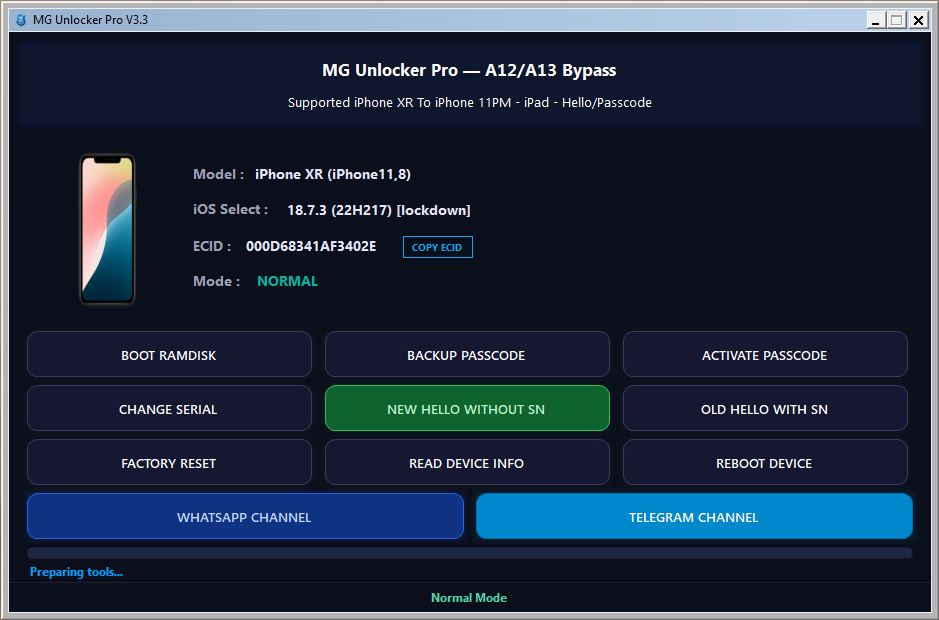This screenshot has width=939, height=620.
Task: Maximize the MG Unlocker Pro window
Action: click(896, 20)
